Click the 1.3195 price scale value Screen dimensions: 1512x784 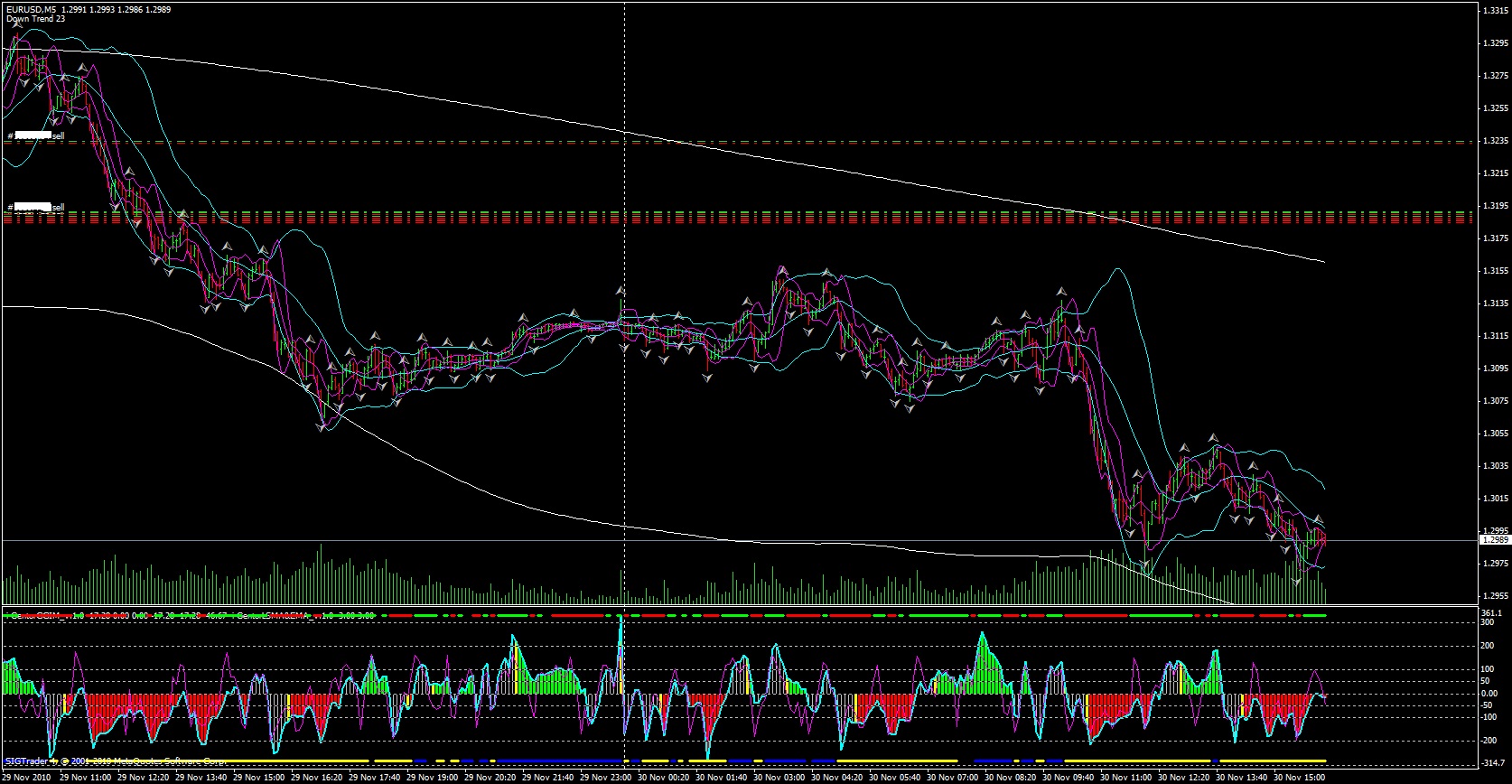tap(1496, 206)
